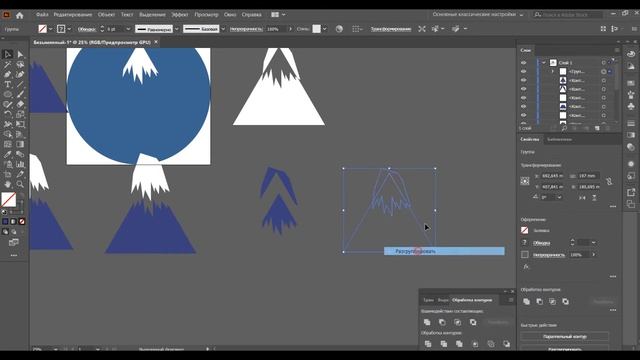The width and height of the screenshot is (640, 360).
Task: Expand the <Груп...> sublayer
Action: 553,71
